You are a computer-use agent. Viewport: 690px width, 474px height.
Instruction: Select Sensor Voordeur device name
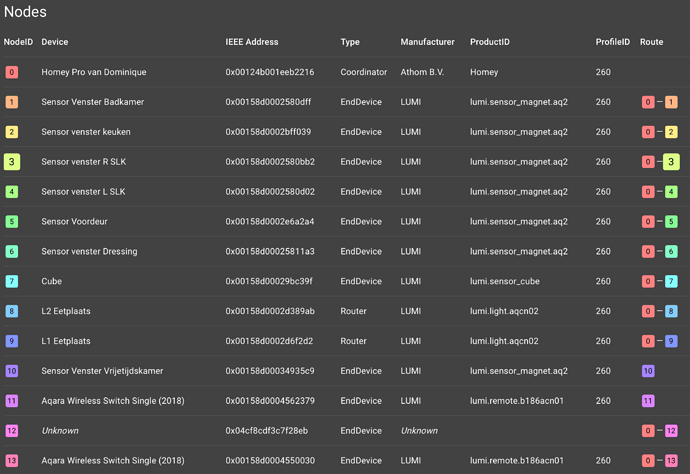pos(74,221)
